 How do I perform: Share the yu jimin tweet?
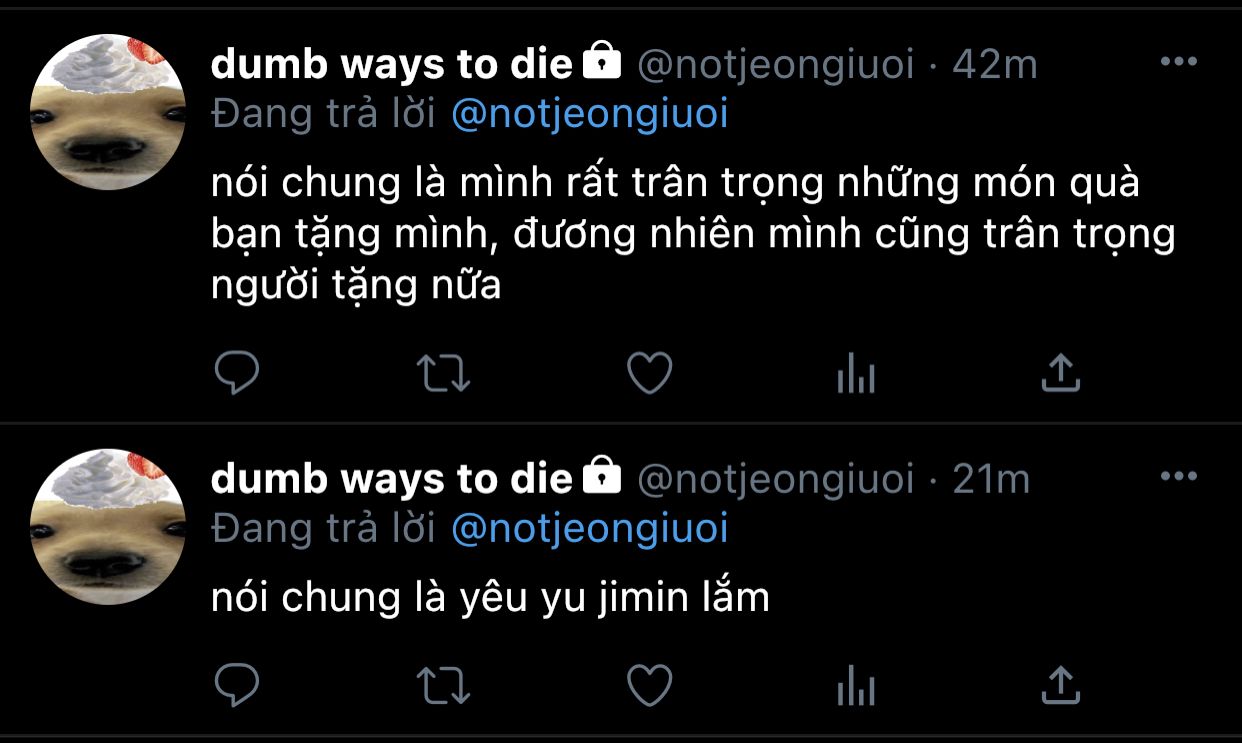(1061, 685)
